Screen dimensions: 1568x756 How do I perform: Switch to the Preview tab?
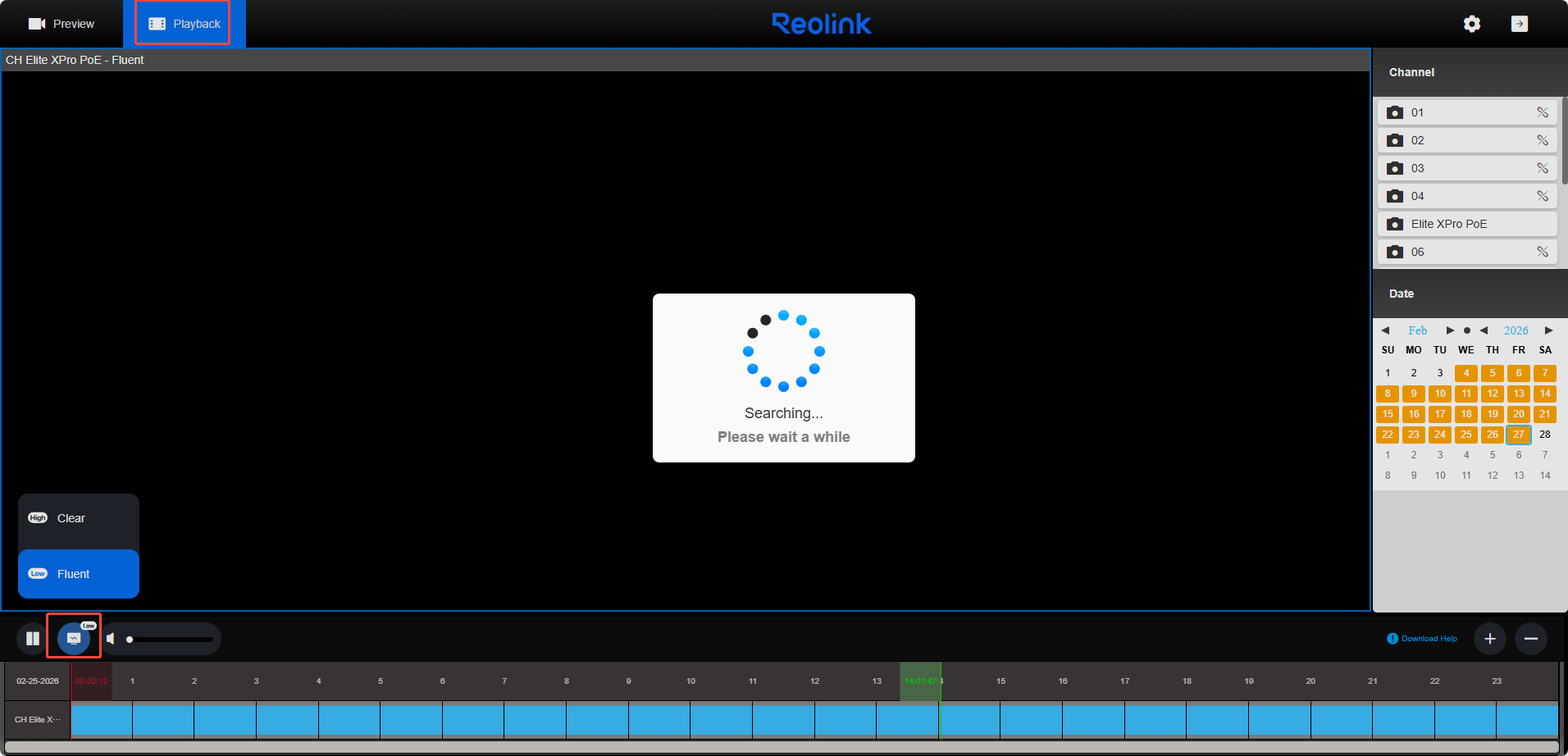(x=62, y=24)
